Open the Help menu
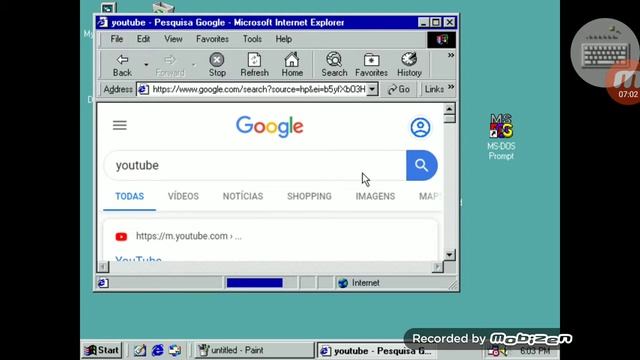This screenshot has width=640, height=360. 283,39
